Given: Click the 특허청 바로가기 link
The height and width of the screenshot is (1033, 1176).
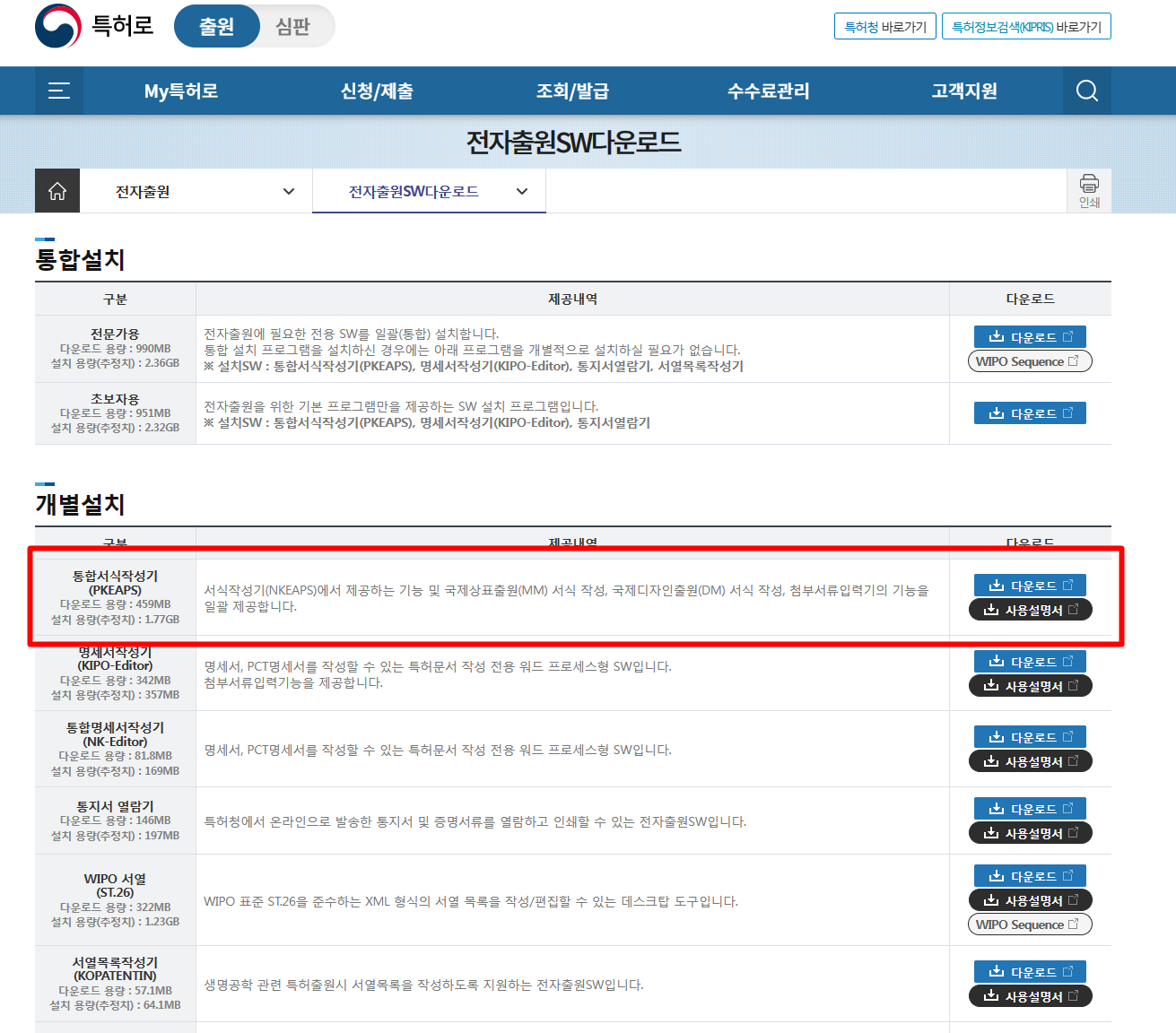Looking at the screenshot, I should (x=885, y=27).
